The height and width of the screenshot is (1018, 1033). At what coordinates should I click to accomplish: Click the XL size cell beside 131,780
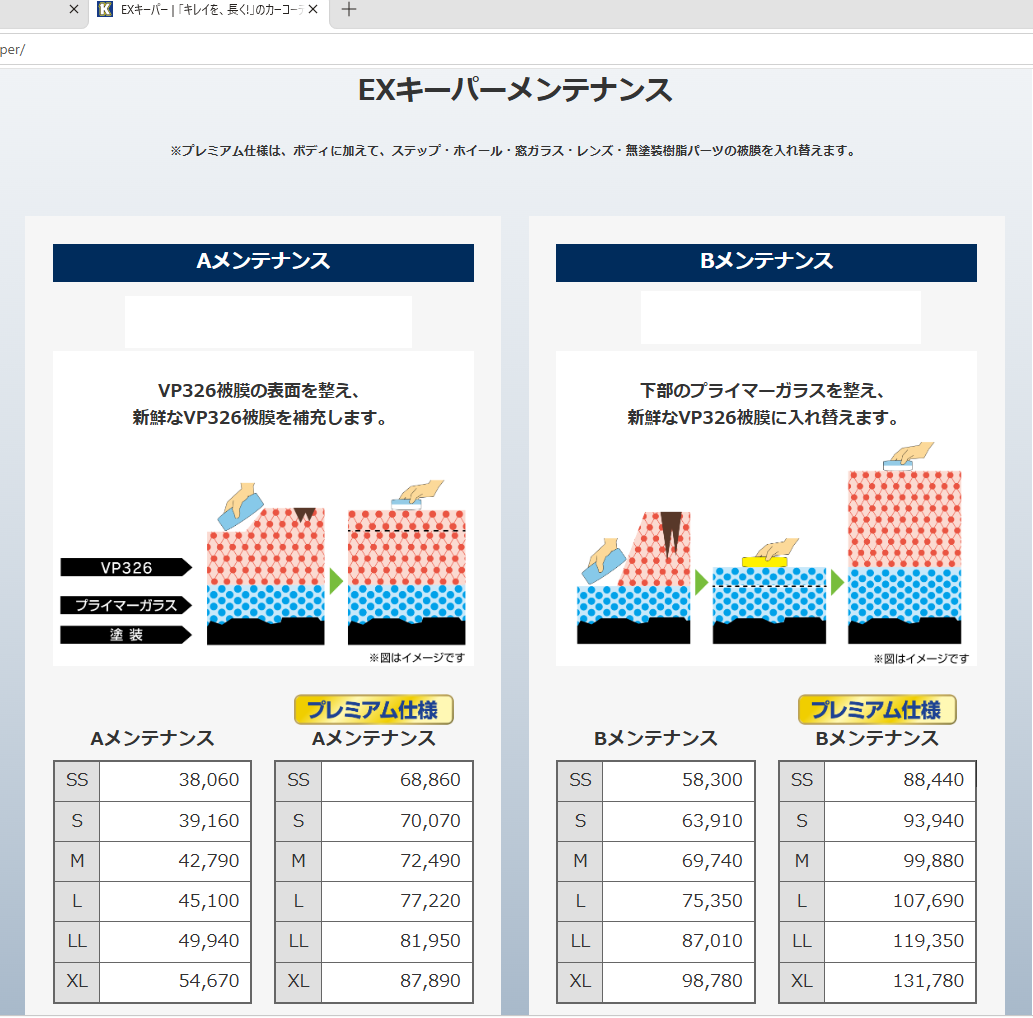click(802, 982)
